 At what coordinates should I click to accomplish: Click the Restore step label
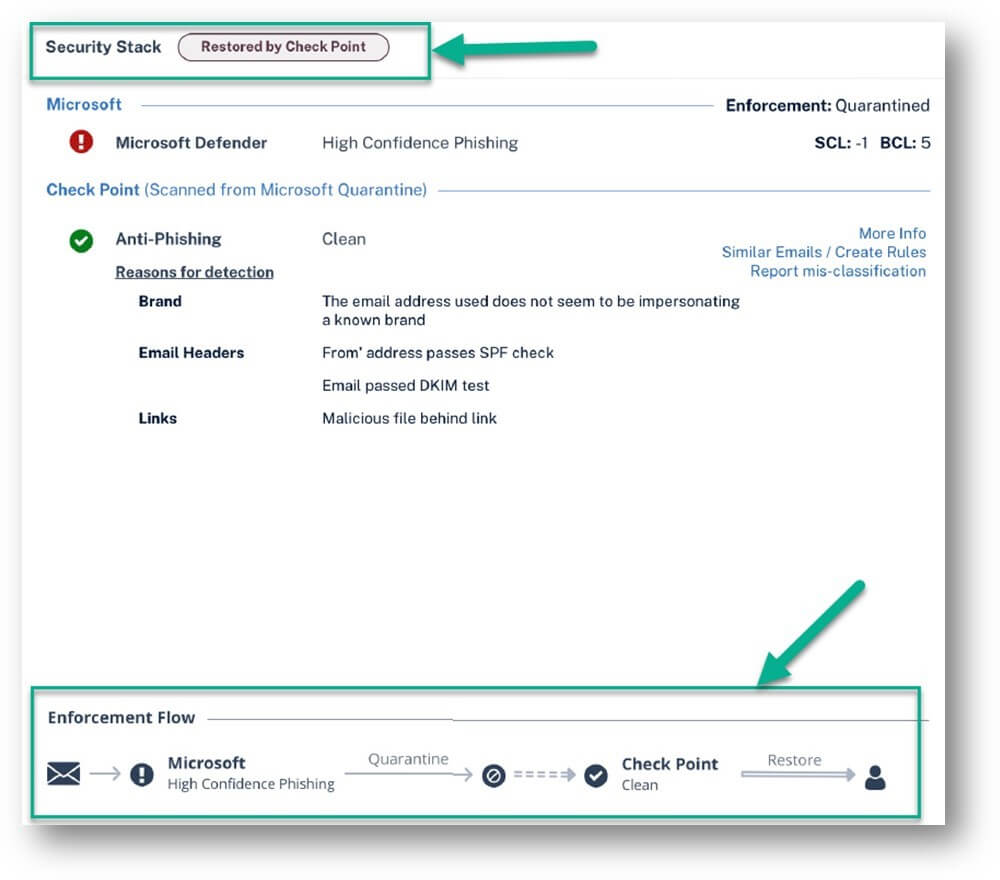(x=794, y=760)
